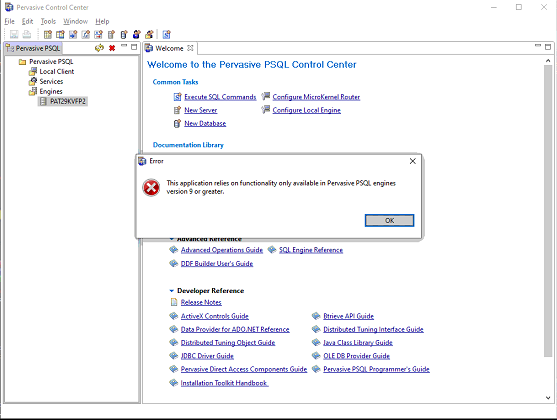
Task: Select the Pervasive PSQL explorer tab
Action: pos(33,48)
